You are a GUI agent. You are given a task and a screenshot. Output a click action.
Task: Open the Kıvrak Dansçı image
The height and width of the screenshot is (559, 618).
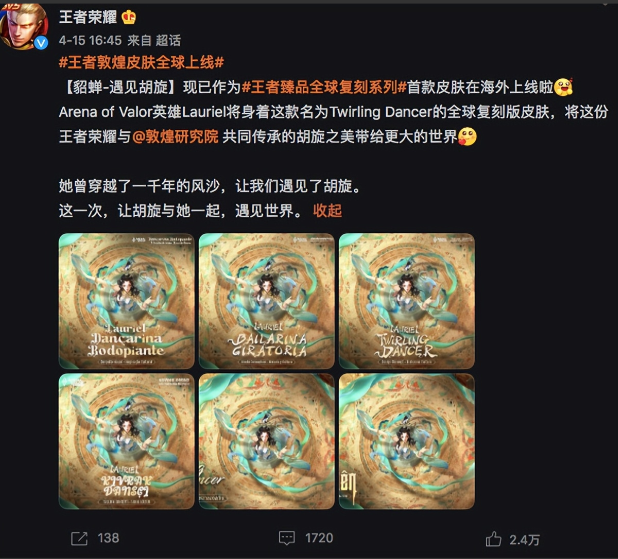[127, 441]
